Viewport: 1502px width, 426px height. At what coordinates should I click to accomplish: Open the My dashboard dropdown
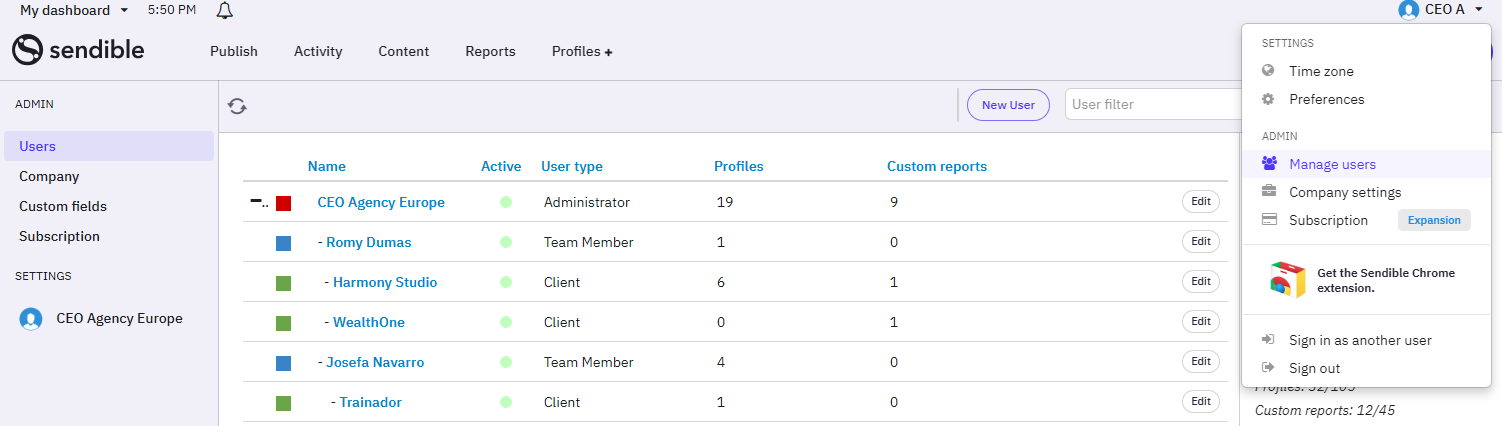74,10
